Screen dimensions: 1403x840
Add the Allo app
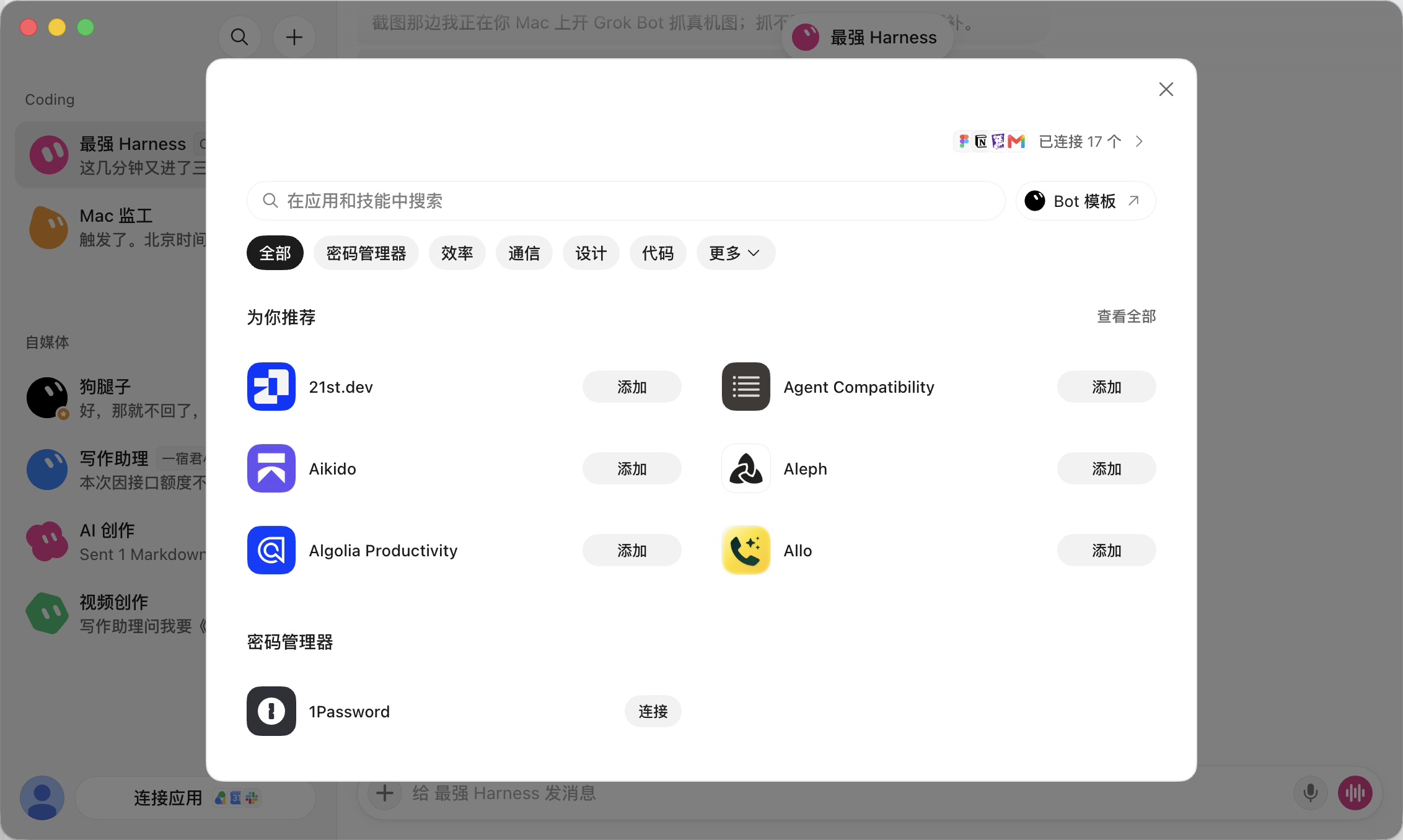[x=1107, y=550]
